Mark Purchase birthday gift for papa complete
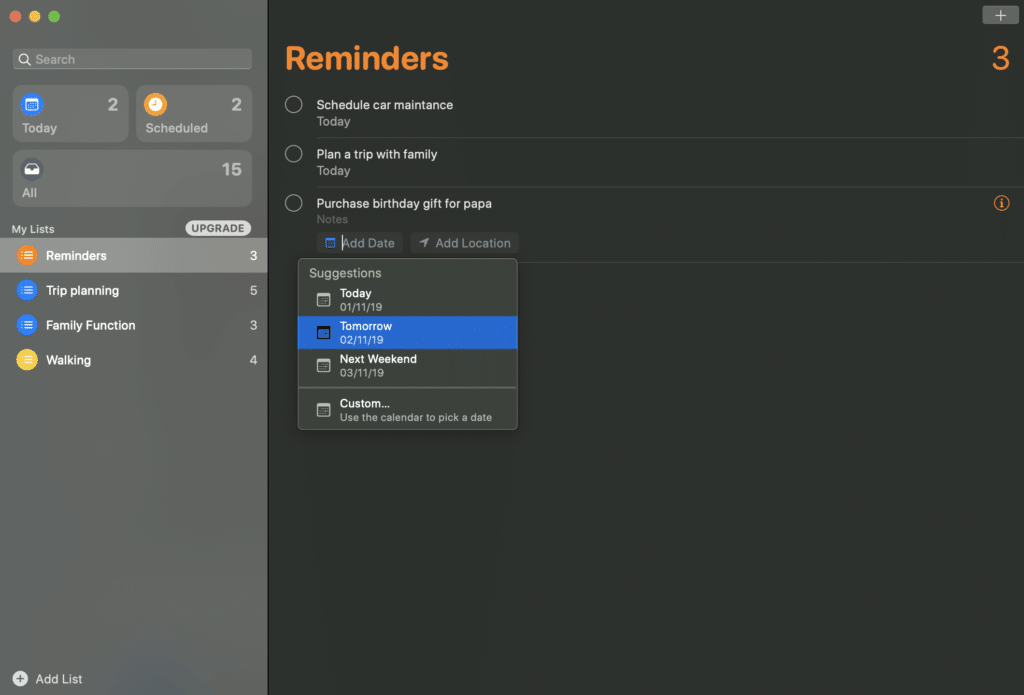 tap(294, 203)
